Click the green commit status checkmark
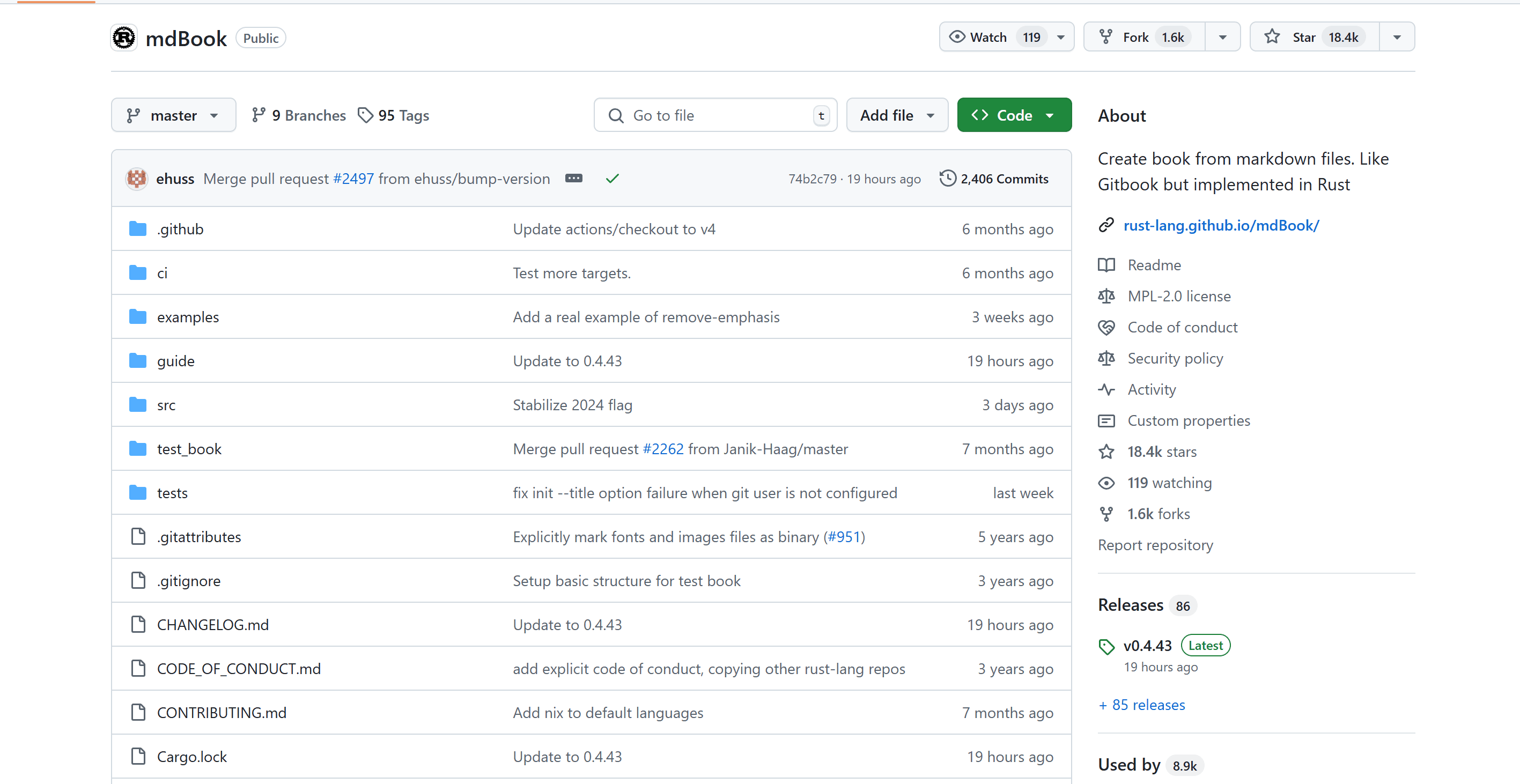Screen dimensions: 1520x784 [612, 179]
